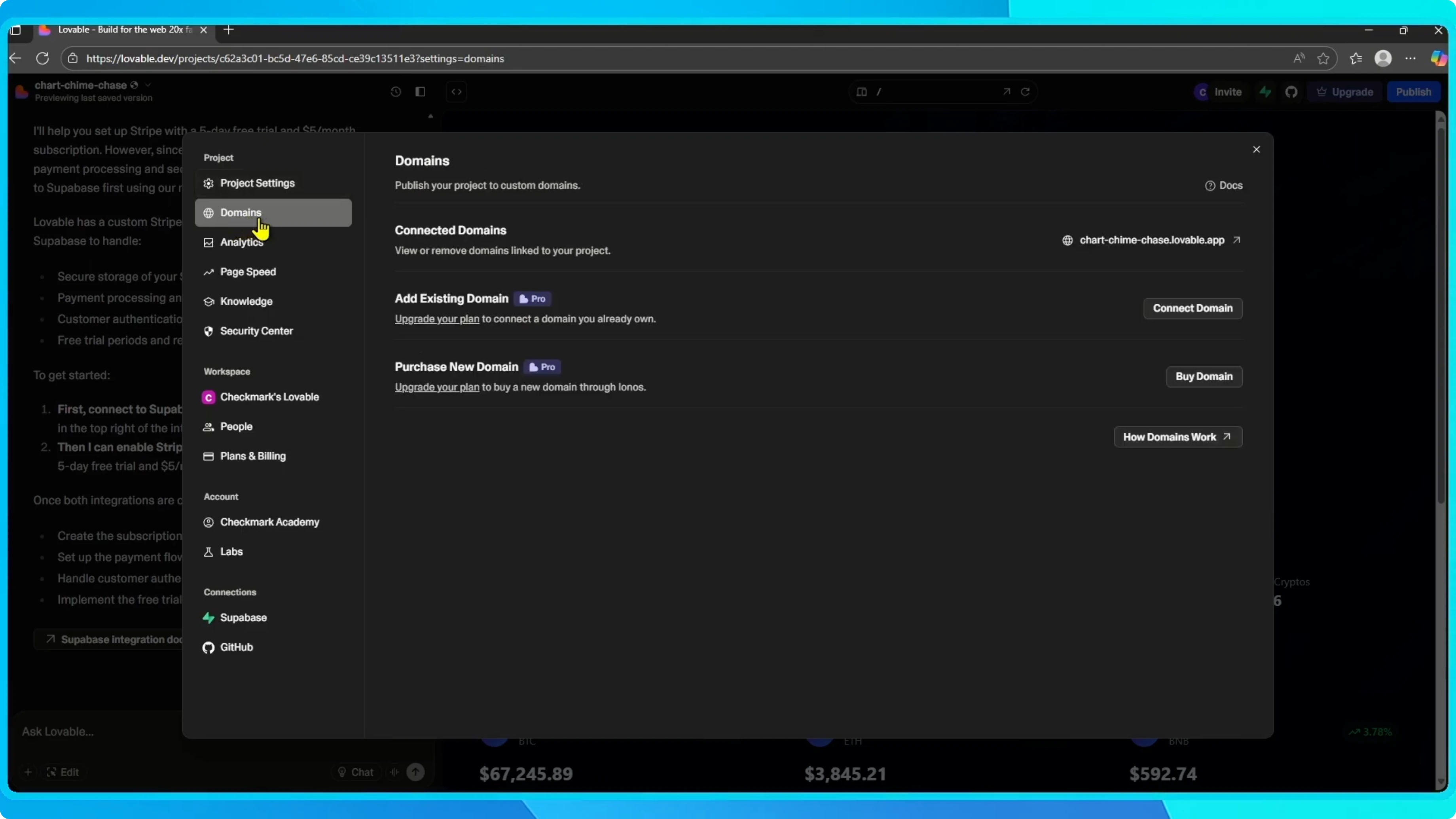
Task: Toggle Chat mode button
Action: [356, 772]
